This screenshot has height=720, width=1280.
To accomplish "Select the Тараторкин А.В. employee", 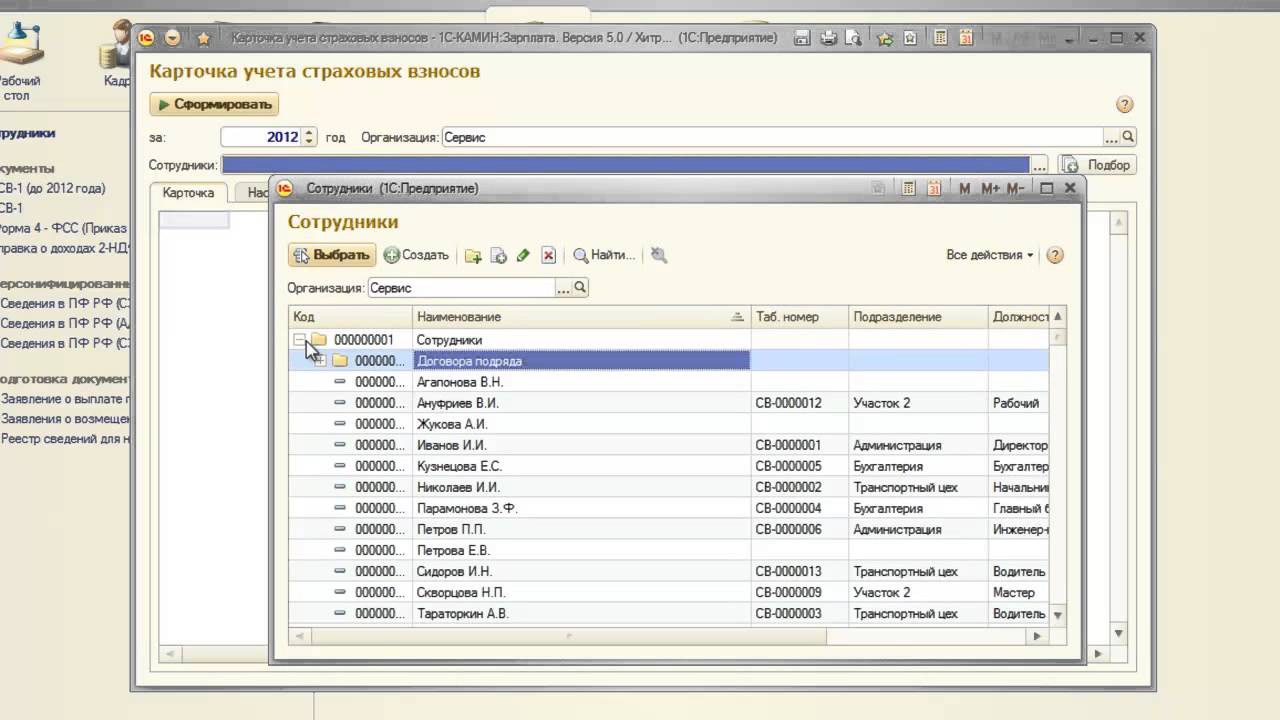I will pyautogui.click(x=669, y=613).
